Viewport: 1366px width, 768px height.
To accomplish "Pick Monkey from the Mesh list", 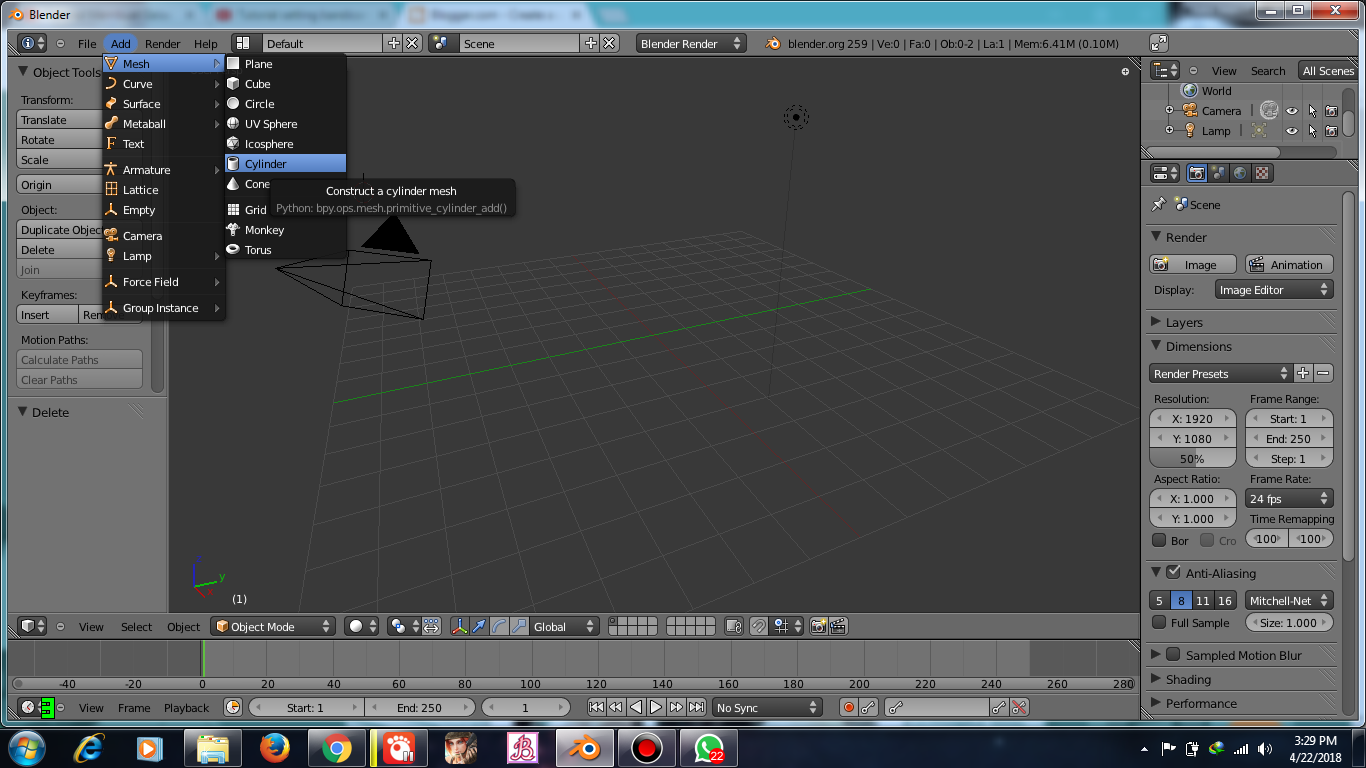I will click(285, 230).
